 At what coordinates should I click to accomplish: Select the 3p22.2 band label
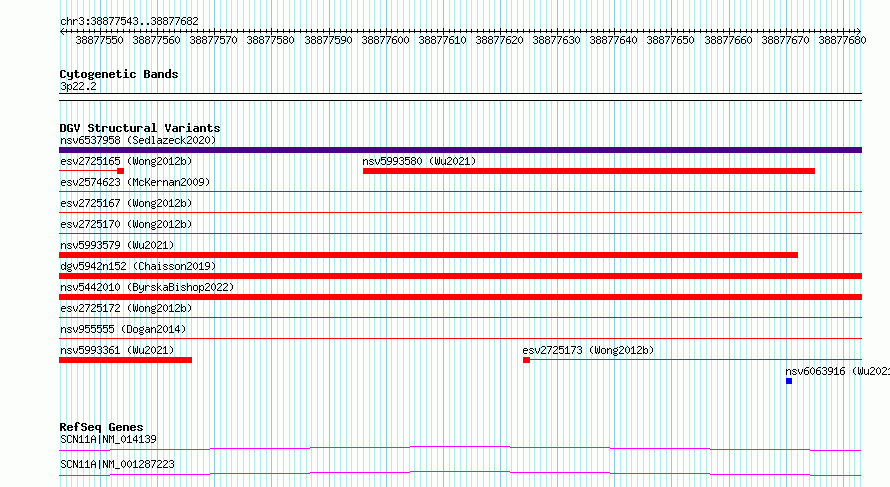click(x=78, y=86)
